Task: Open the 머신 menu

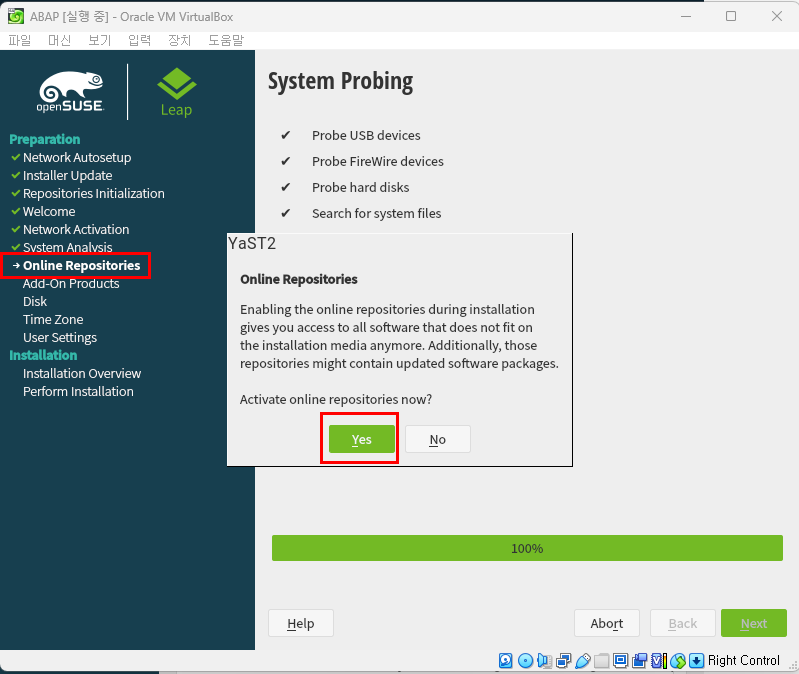Action: (60, 40)
